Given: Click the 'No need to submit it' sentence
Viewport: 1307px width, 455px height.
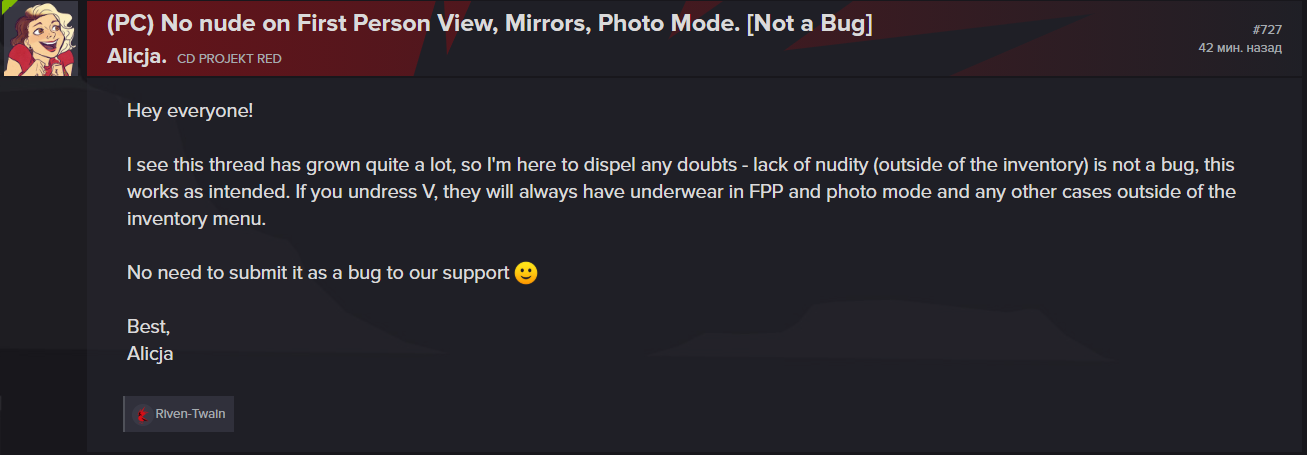Looking at the screenshot, I should (319, 272).
